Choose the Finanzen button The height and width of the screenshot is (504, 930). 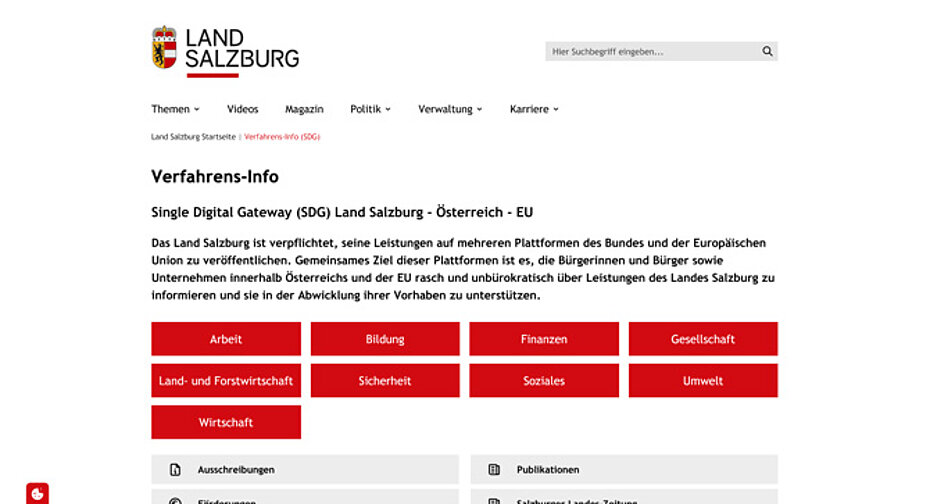(544, 339)
